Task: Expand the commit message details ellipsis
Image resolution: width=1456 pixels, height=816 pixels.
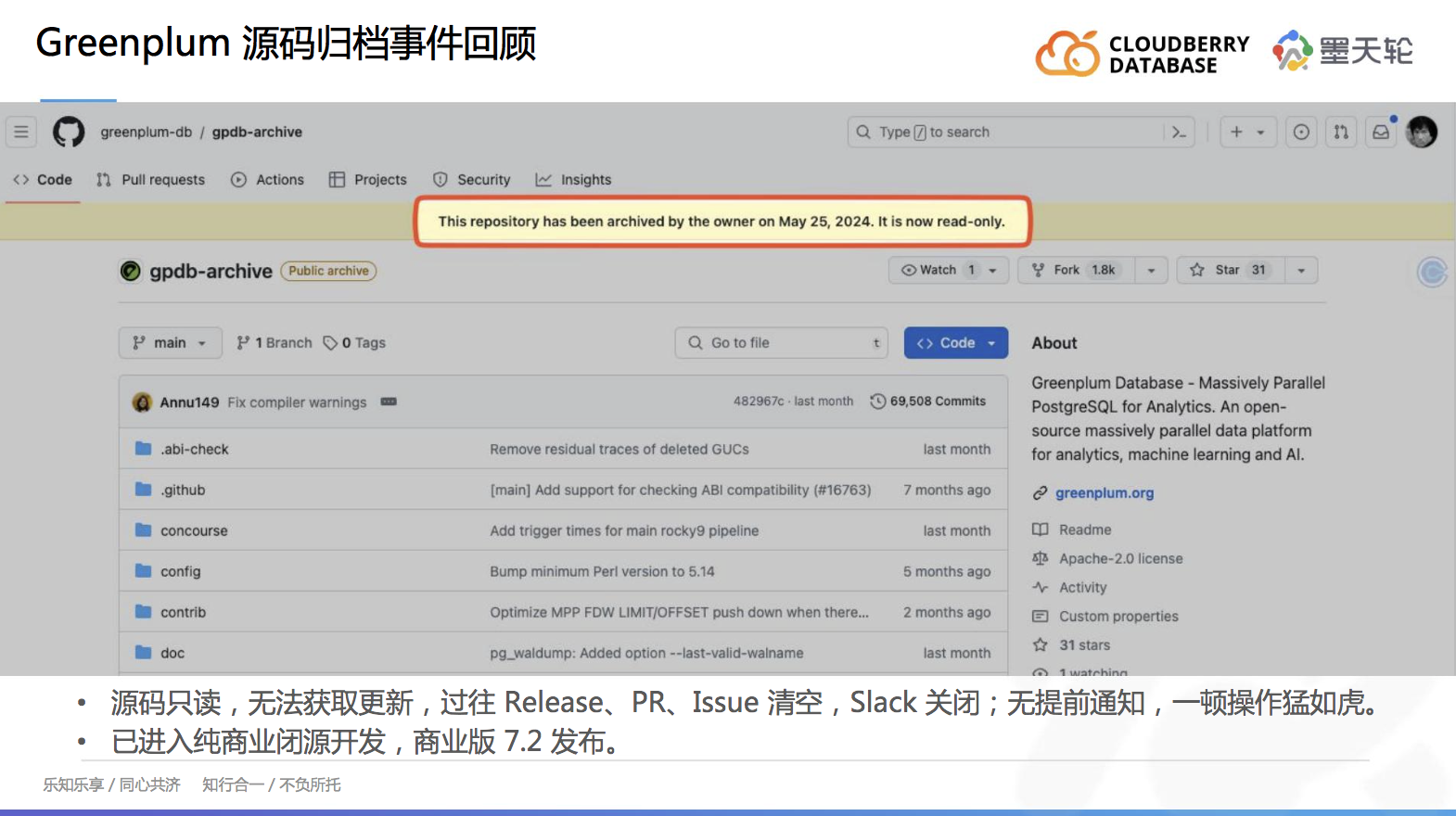Action: point(389,402)
